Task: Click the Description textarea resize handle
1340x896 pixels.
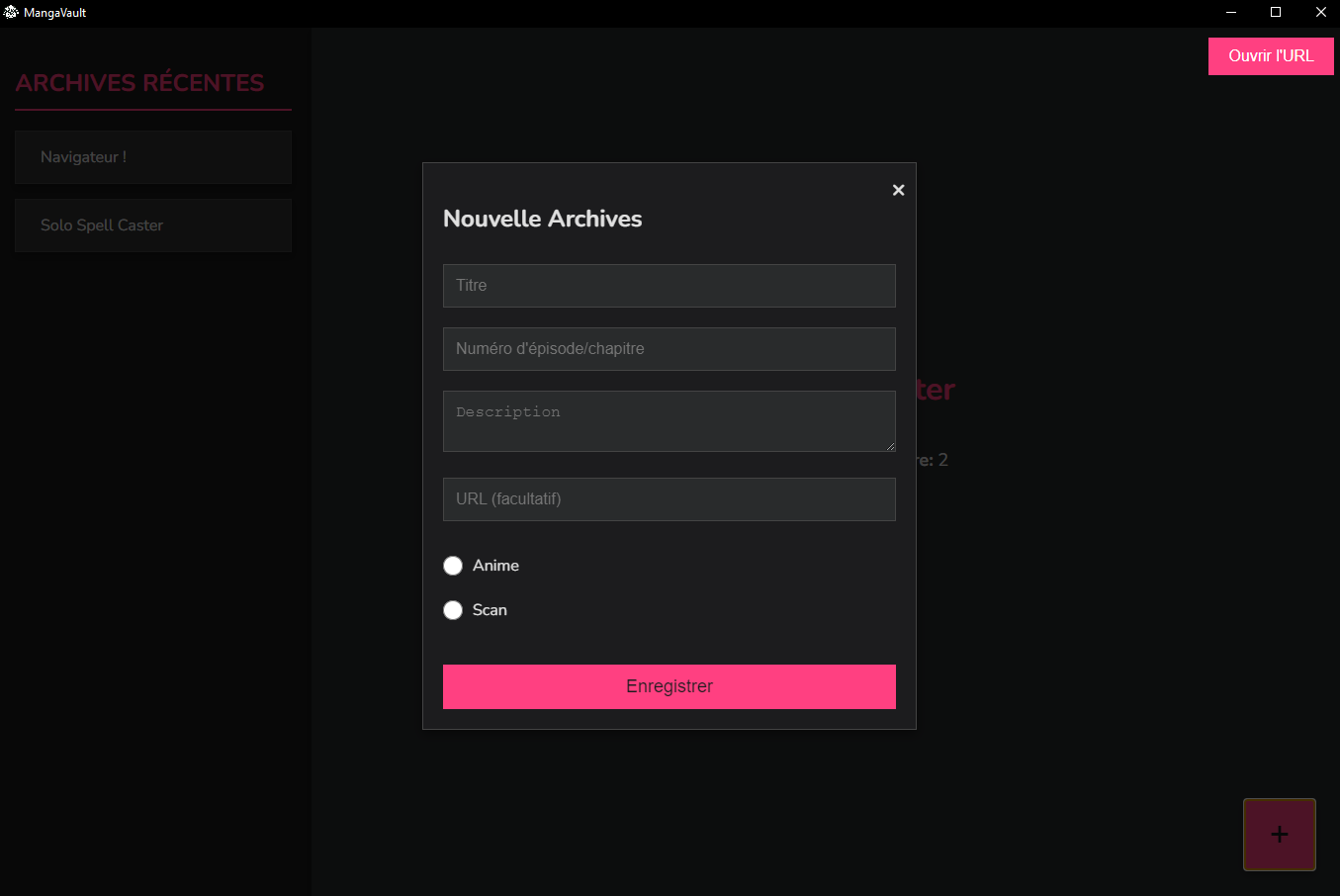Action: (x=890, y=446)
